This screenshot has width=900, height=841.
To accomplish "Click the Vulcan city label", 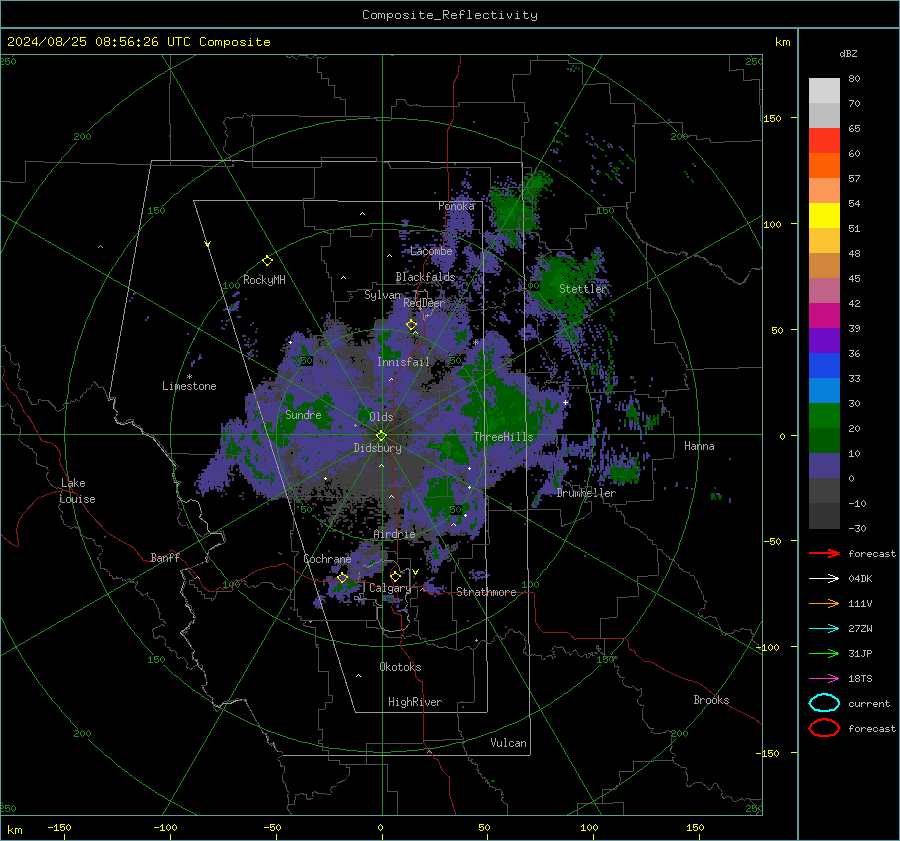I will tap(508, 743).
